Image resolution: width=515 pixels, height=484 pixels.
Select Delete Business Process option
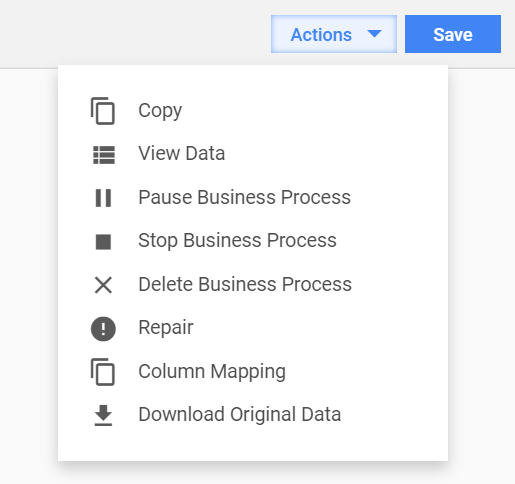[253, 284]
